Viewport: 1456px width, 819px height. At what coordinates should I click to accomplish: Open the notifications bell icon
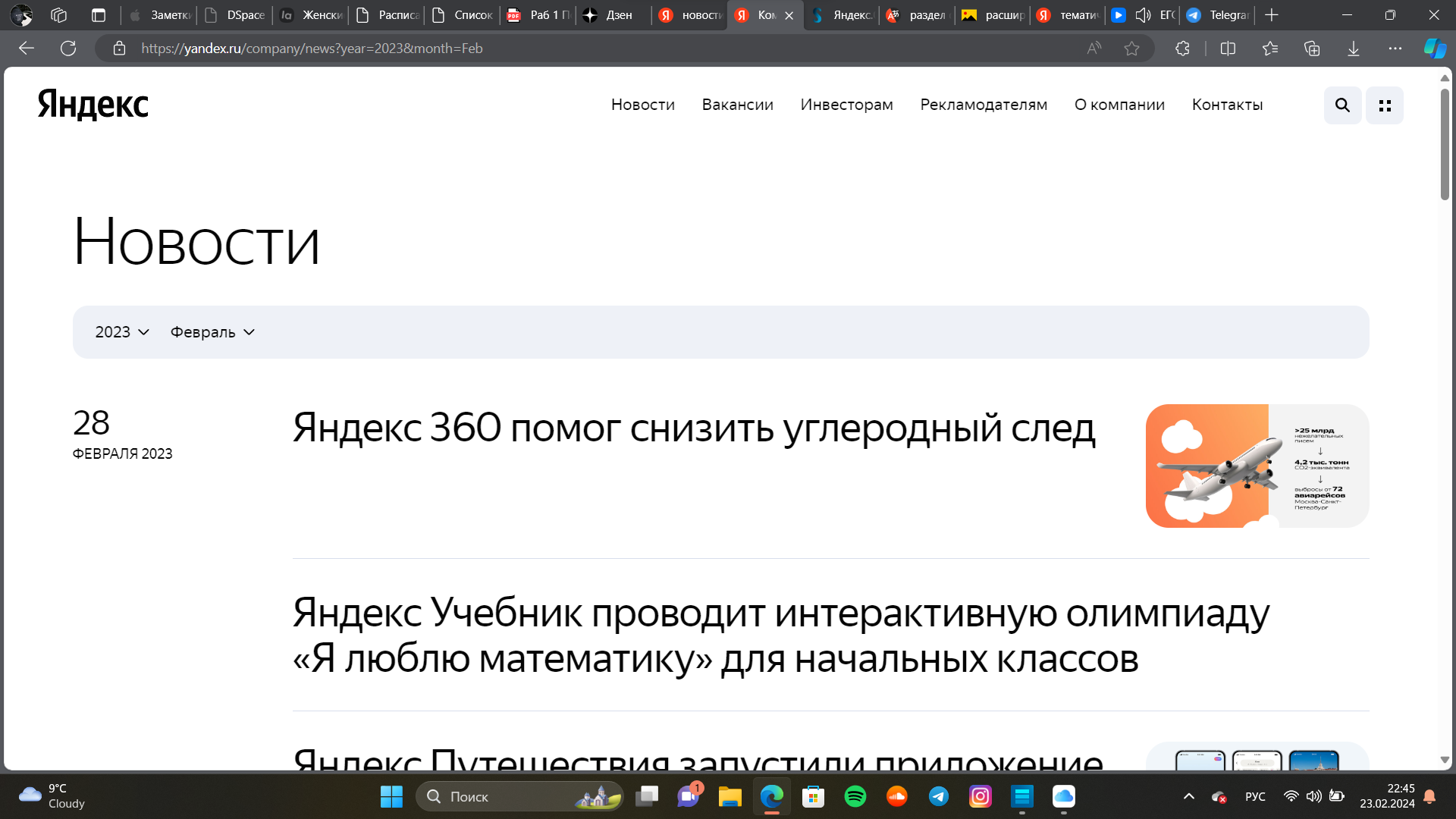point(1429,796)
